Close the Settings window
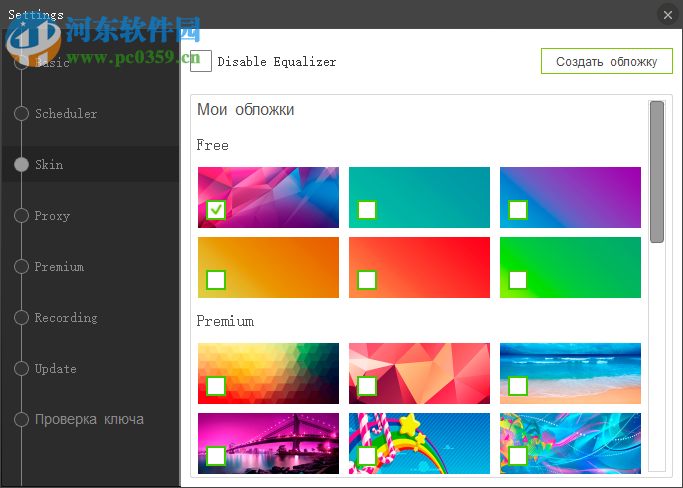Viewport: 683px width, 488px height. [x=668, y=15]
